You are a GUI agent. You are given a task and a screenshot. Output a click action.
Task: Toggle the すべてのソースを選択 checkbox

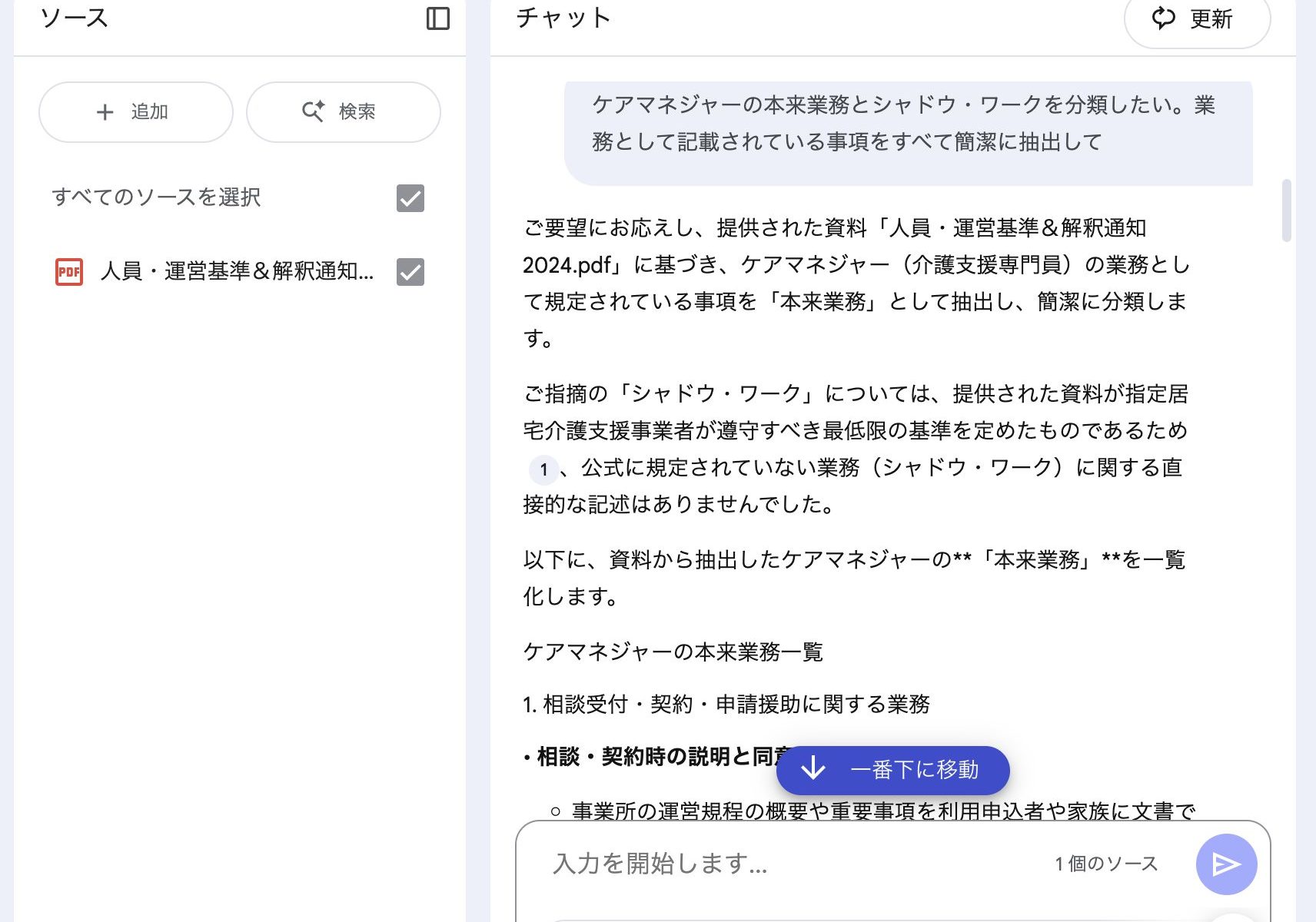click(410, 198)
